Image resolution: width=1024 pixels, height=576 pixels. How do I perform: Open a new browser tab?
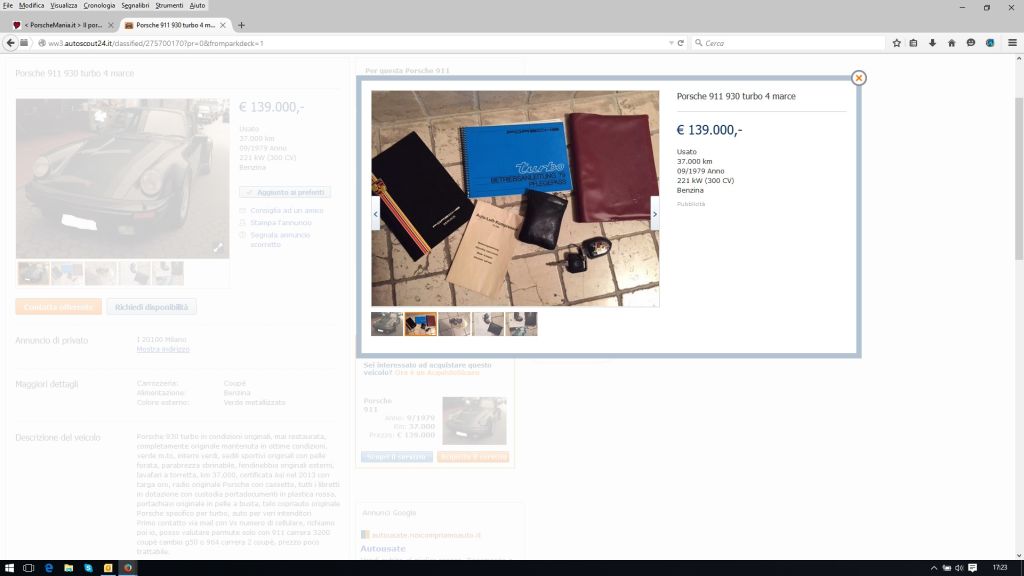(242, 25)
